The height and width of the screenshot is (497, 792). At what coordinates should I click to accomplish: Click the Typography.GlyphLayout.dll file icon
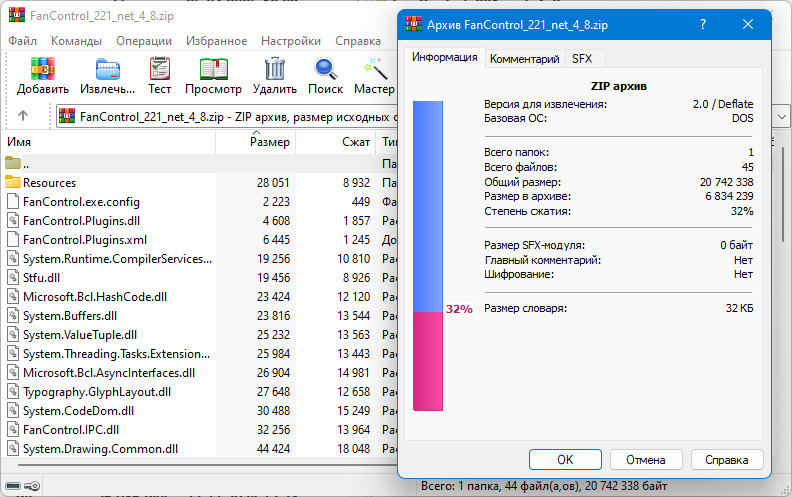point(13,391)
